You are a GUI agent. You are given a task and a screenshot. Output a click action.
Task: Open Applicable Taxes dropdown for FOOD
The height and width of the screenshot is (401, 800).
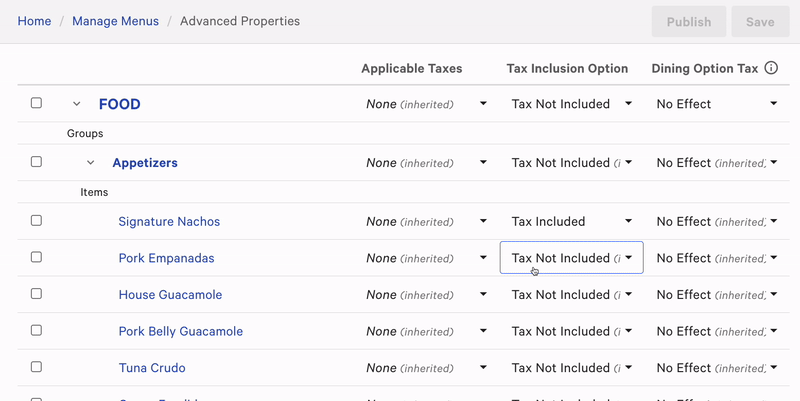[x=426, y=104]
